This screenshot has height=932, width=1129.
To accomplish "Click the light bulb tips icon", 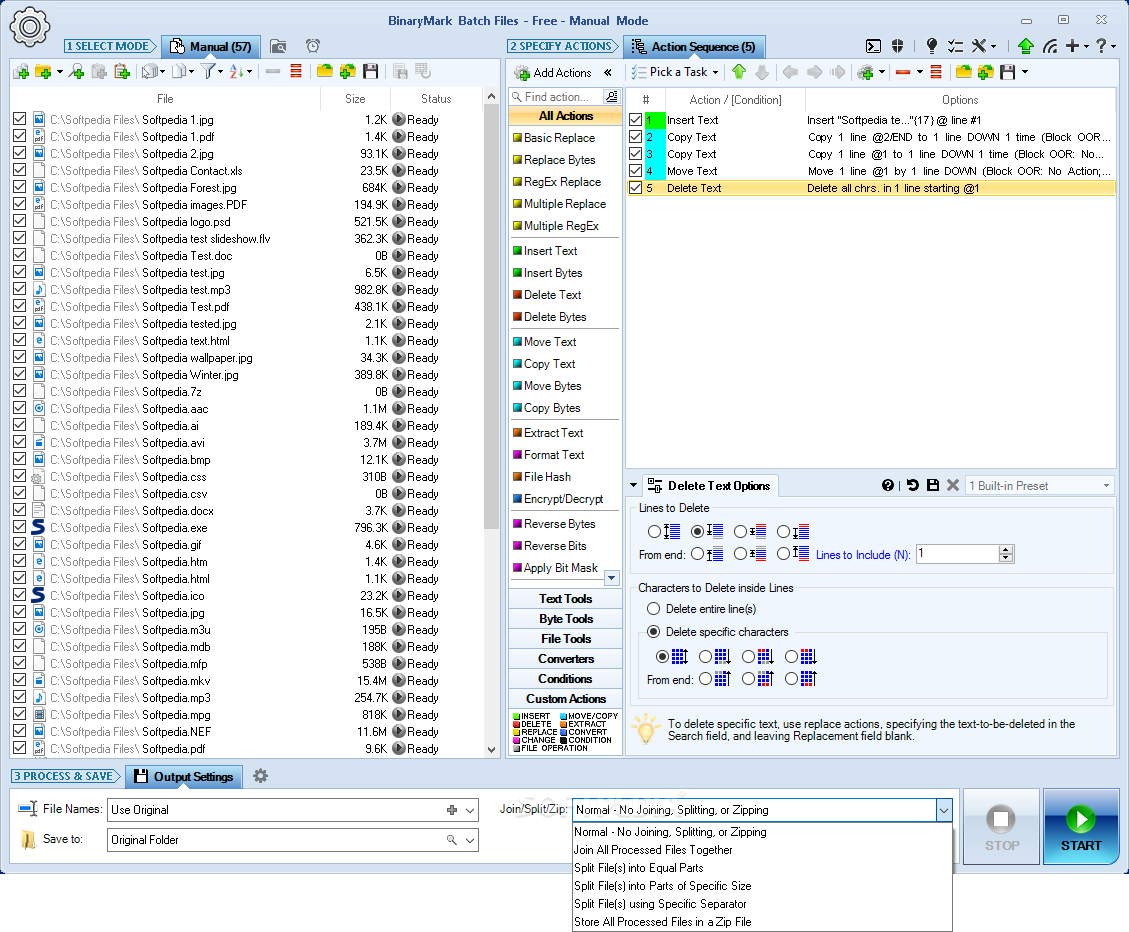I will point(932,47).
